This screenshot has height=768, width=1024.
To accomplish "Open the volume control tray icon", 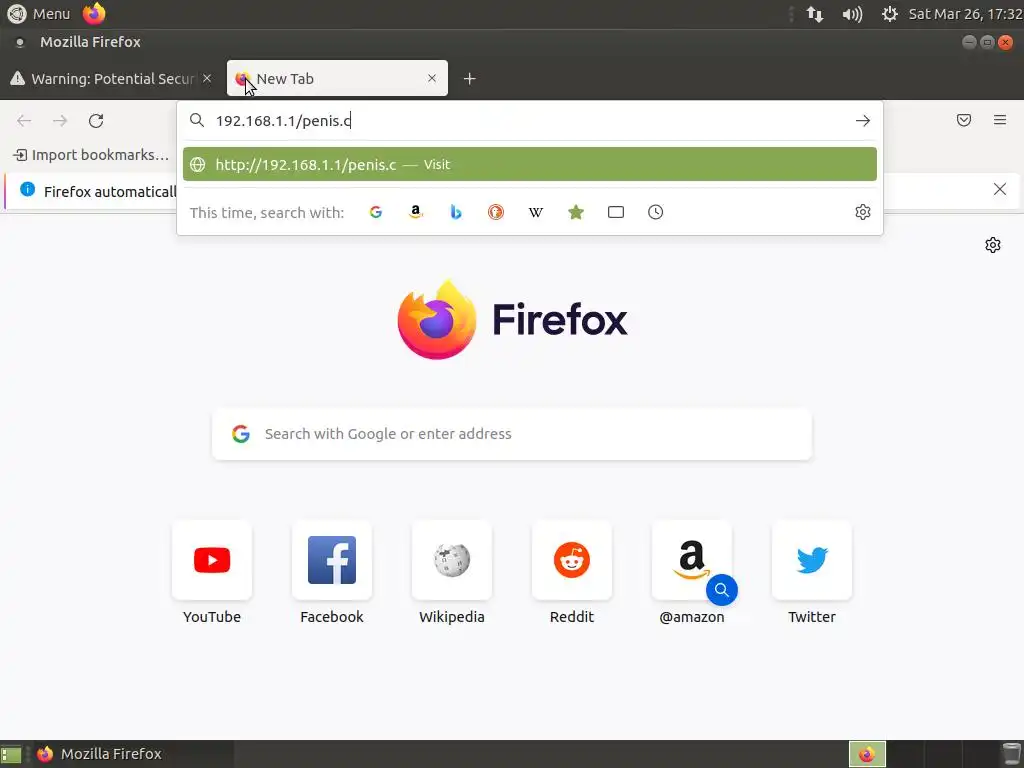I will click(852, 14).
